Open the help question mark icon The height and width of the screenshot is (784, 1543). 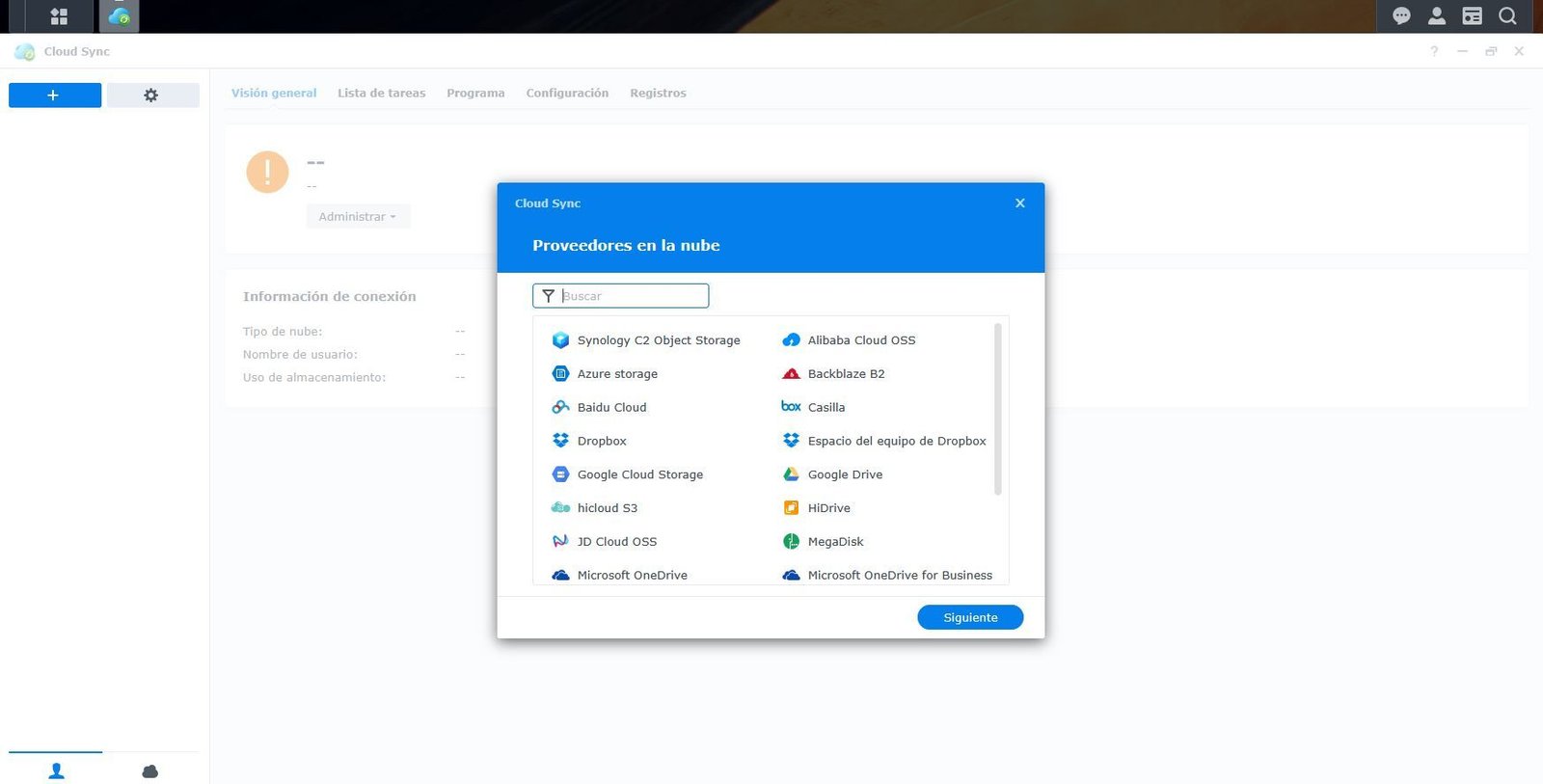pos(1434,51)
